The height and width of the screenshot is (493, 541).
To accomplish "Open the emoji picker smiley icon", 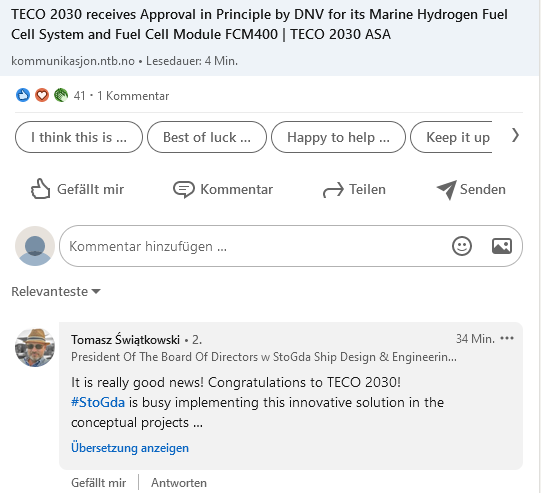I will click(462, 246).
